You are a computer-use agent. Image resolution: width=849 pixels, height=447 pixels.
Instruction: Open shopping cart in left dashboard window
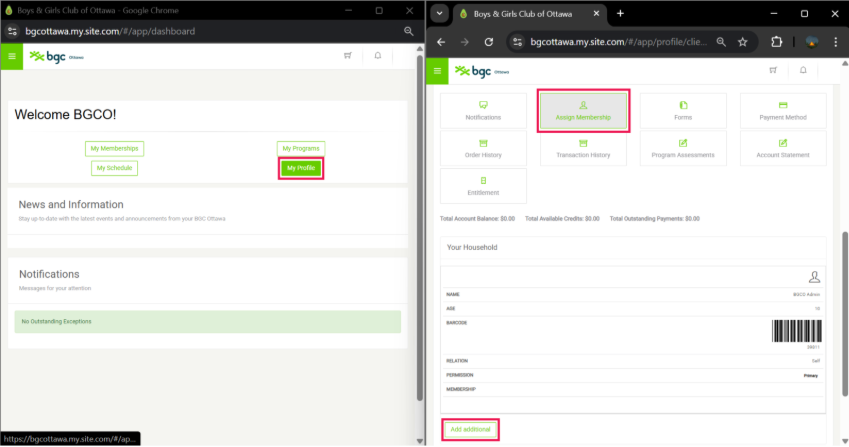pos(348,55)
